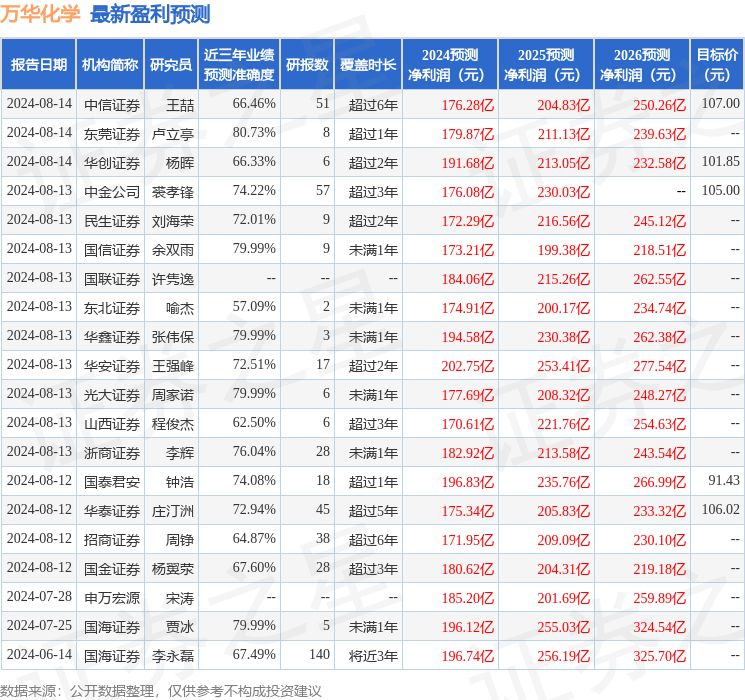Click the 研报数 column header
This screenshot has height=700, width=745.
(x=307, y=65)
